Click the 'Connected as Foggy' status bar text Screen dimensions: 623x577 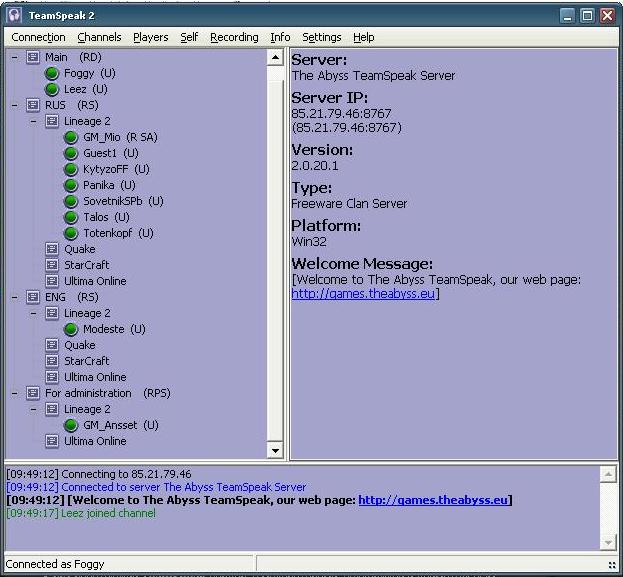tap(55, 564)
